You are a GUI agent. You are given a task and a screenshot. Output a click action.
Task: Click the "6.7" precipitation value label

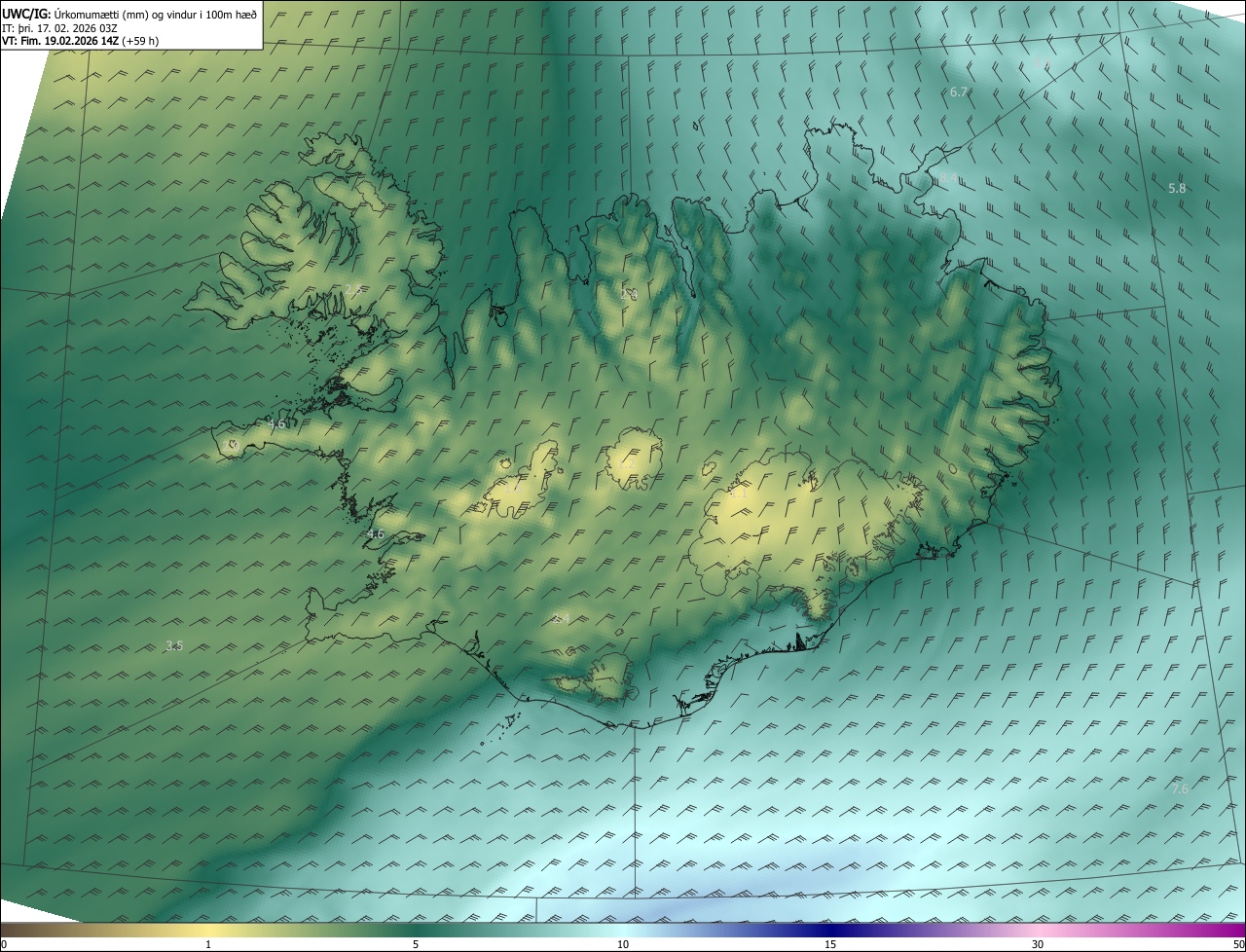point(959,92)
